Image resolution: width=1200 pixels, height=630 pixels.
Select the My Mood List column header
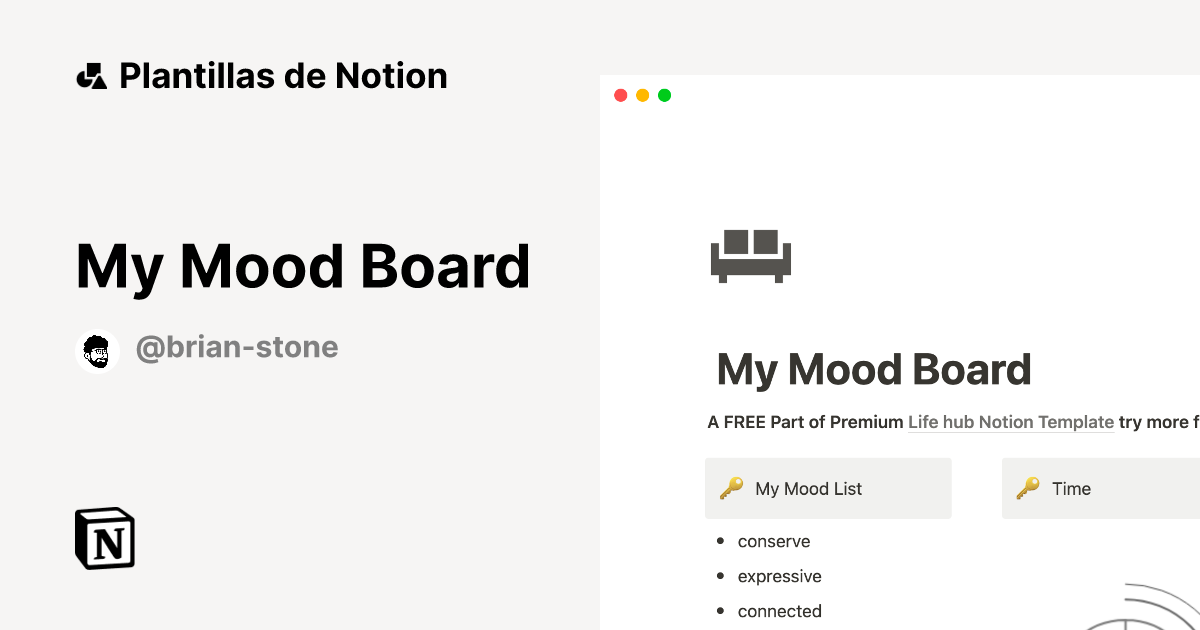coord(806,488)
